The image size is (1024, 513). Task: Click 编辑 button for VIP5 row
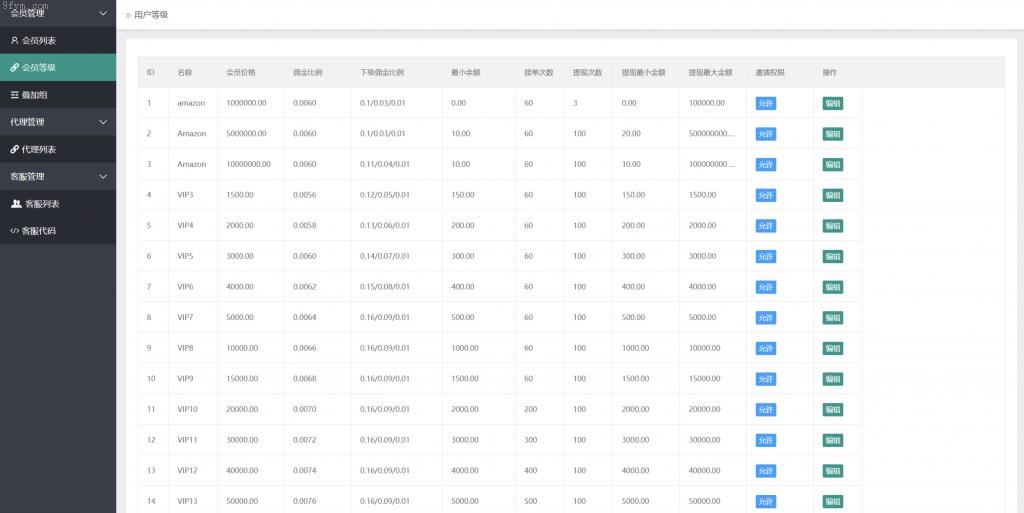(832, 256)
